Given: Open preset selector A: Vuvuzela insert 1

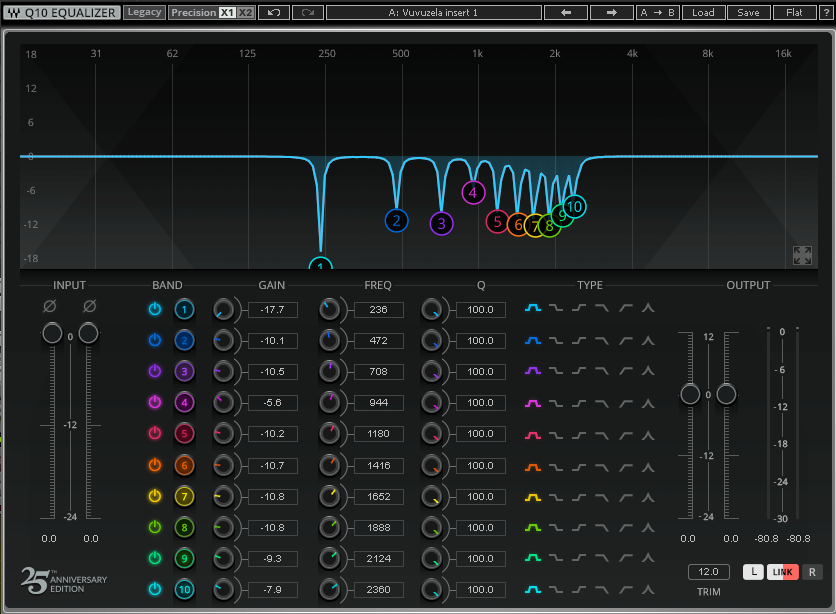Looking at the screenshot, I should 433,12.
